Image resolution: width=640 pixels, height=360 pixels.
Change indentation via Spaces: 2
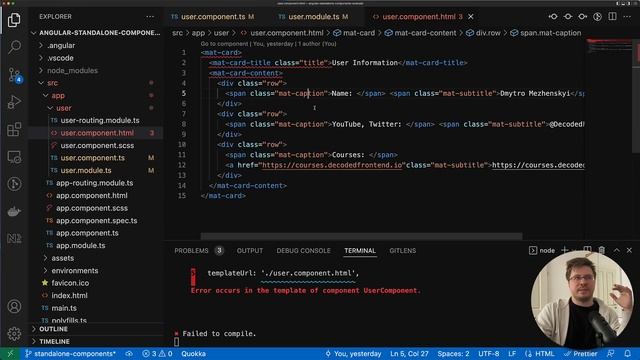pos(453,353)
